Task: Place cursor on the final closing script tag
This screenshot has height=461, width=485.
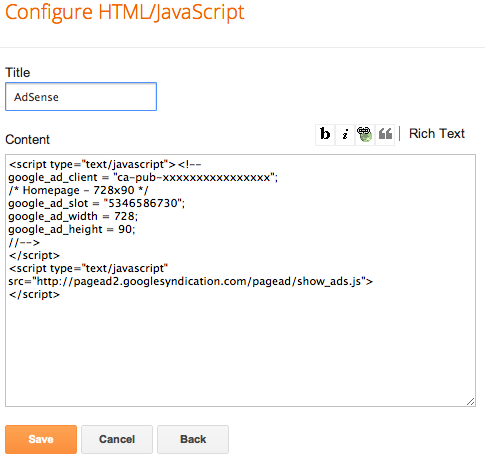Action: (x=34, y=294)
